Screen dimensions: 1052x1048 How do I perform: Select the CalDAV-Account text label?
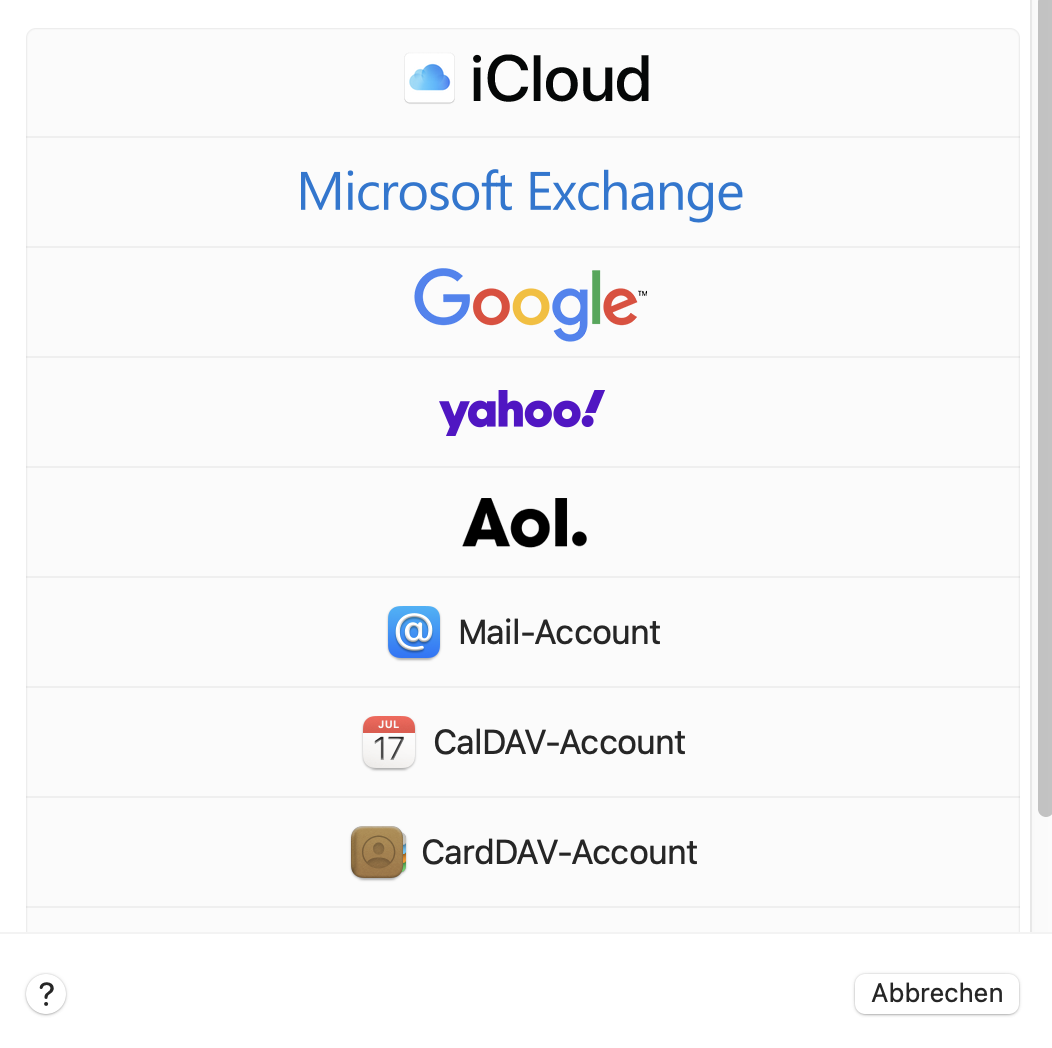(559, 742)
